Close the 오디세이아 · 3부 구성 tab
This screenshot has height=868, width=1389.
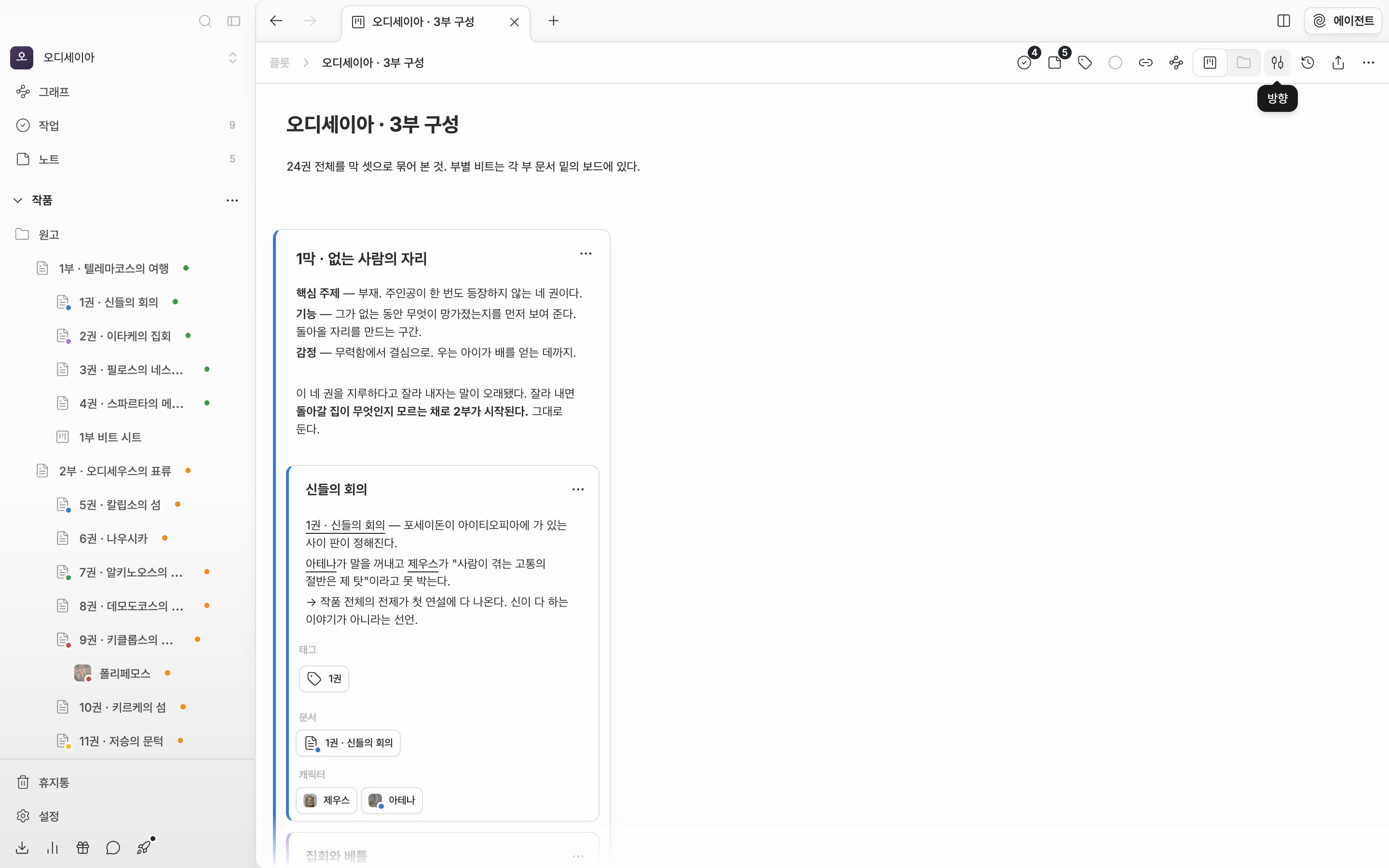tap(514, 22)
